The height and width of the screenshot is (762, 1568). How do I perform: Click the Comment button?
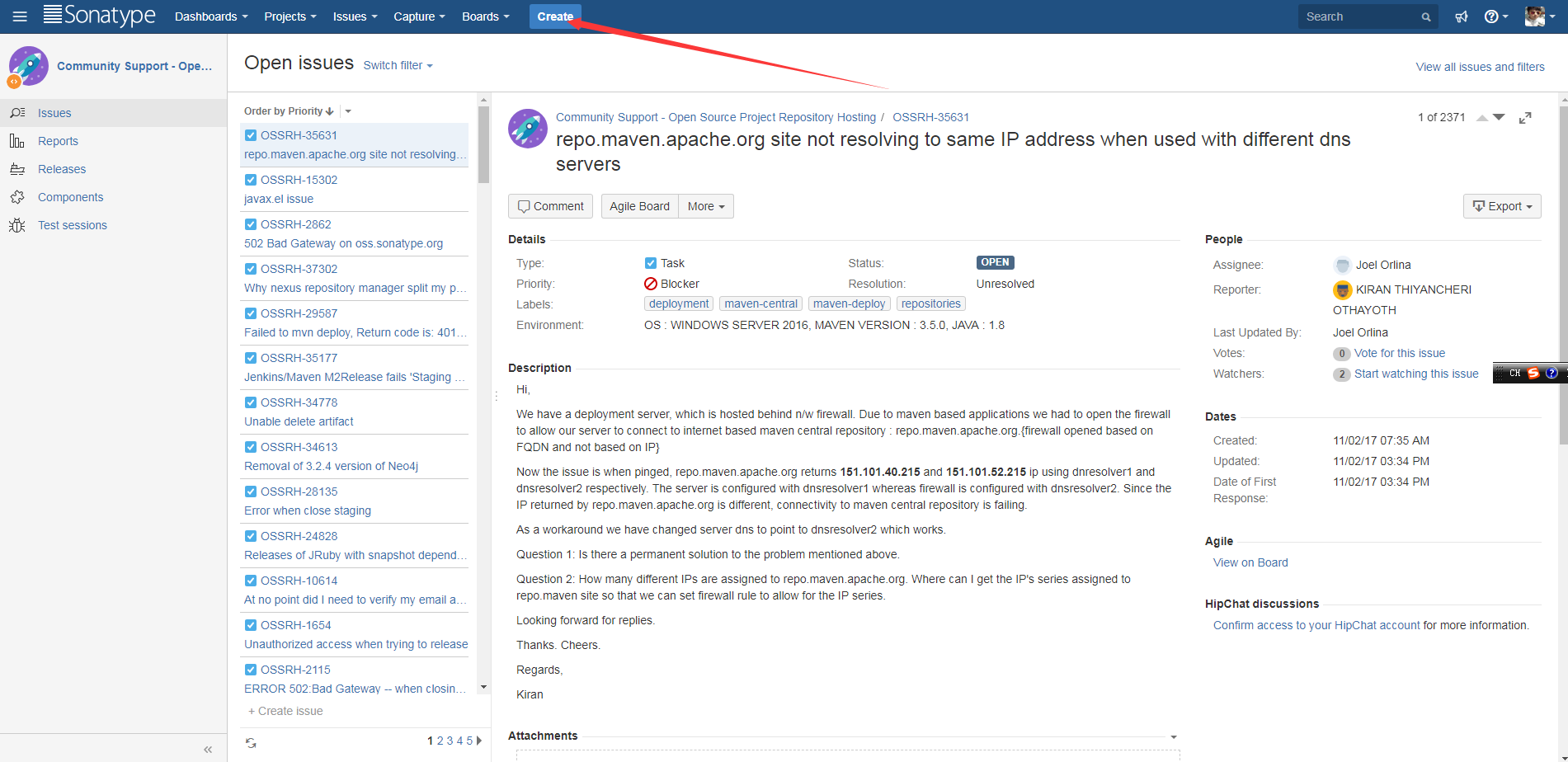coord(550,206)
